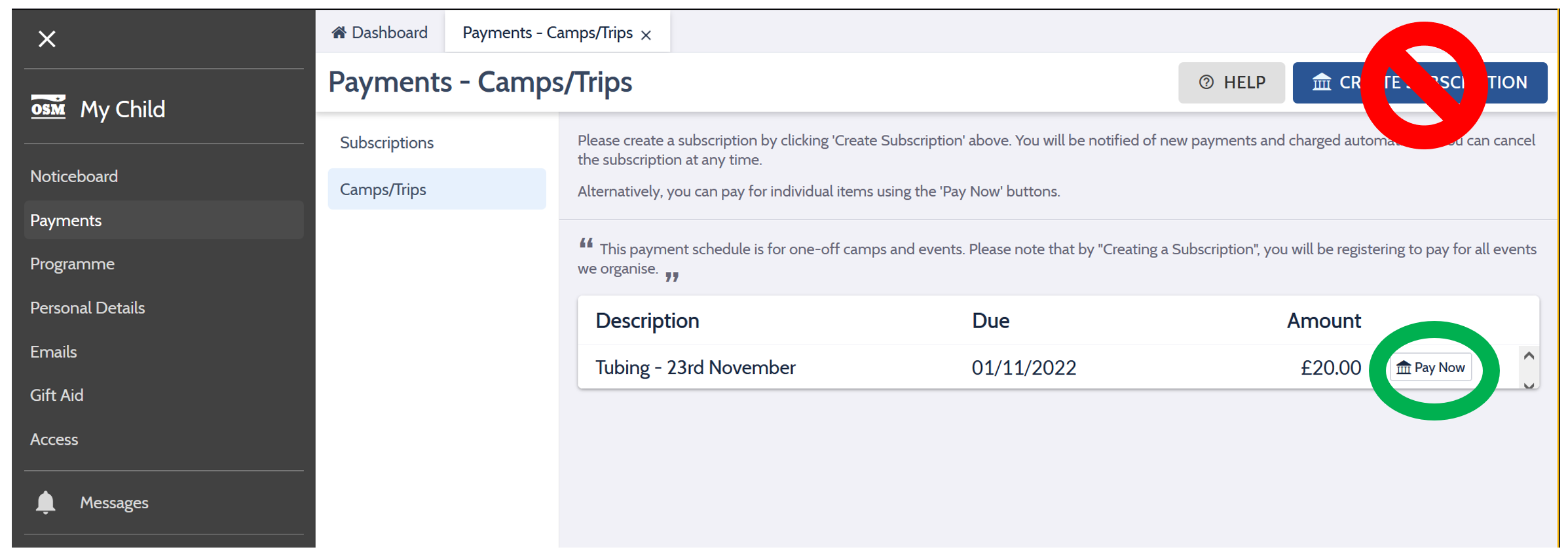Click the Messages bell icon
The width and height of the screenshot is (1568, 560).
45,502
